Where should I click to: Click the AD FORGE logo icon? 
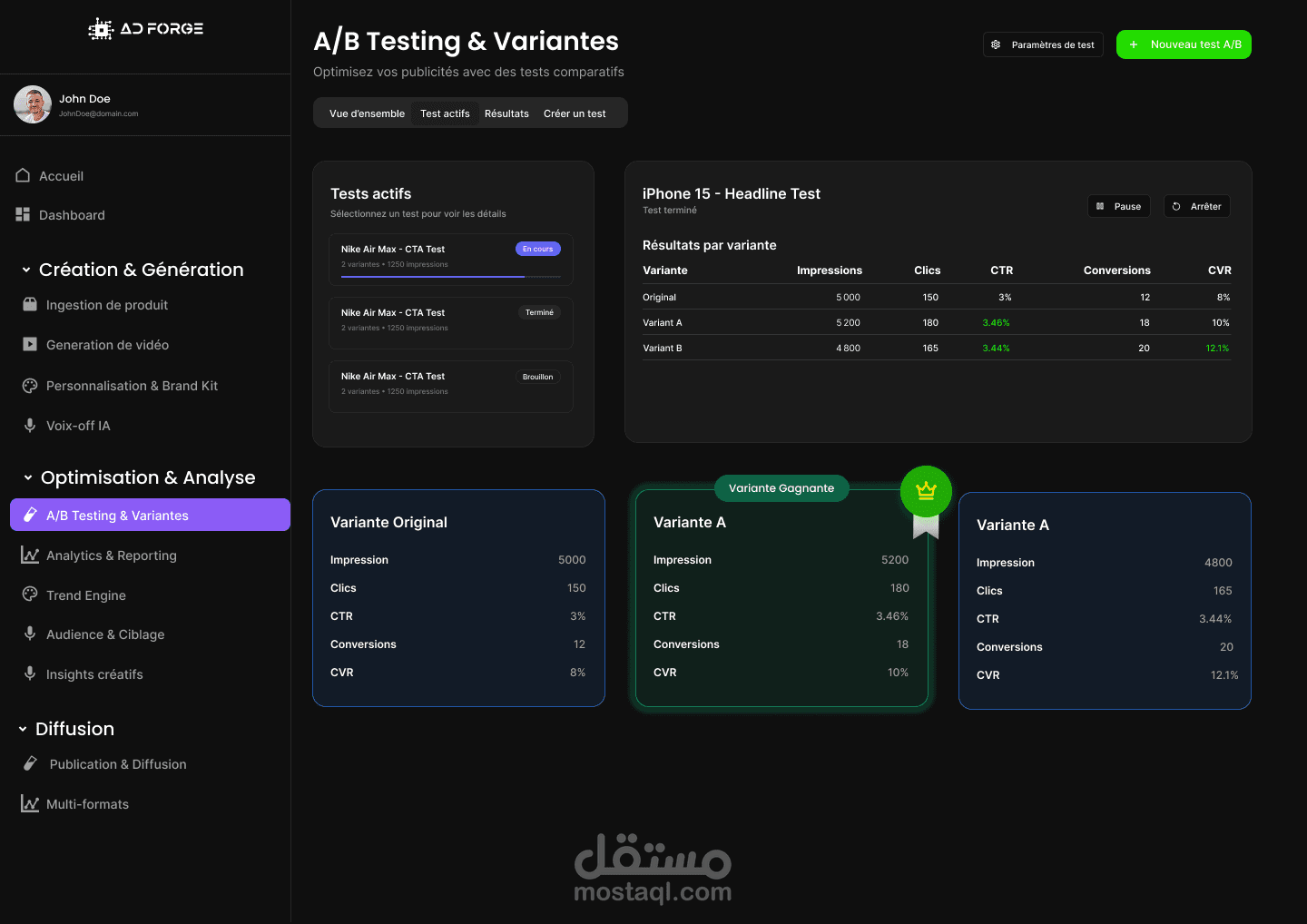pyautogui.click(x=100, y=29)
